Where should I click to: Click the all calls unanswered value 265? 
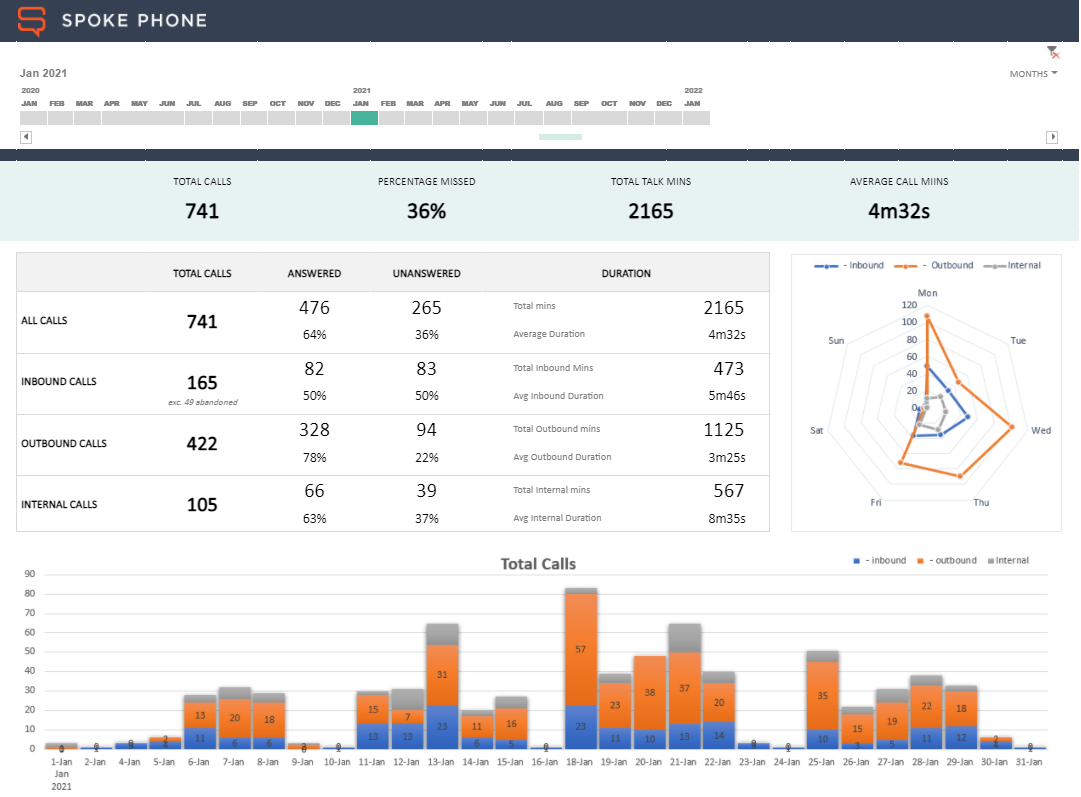pos(426,307)
